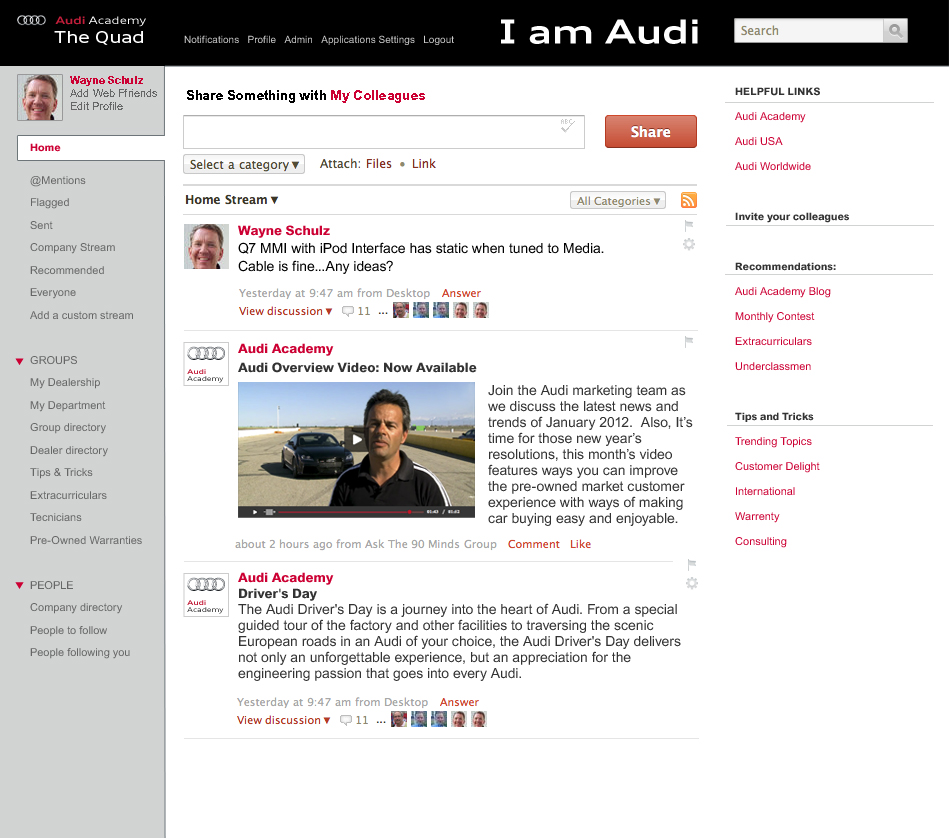The width and height of the screenshot is (949, 838).
Task: Open Company directory under People
Action: coord(76,607)
